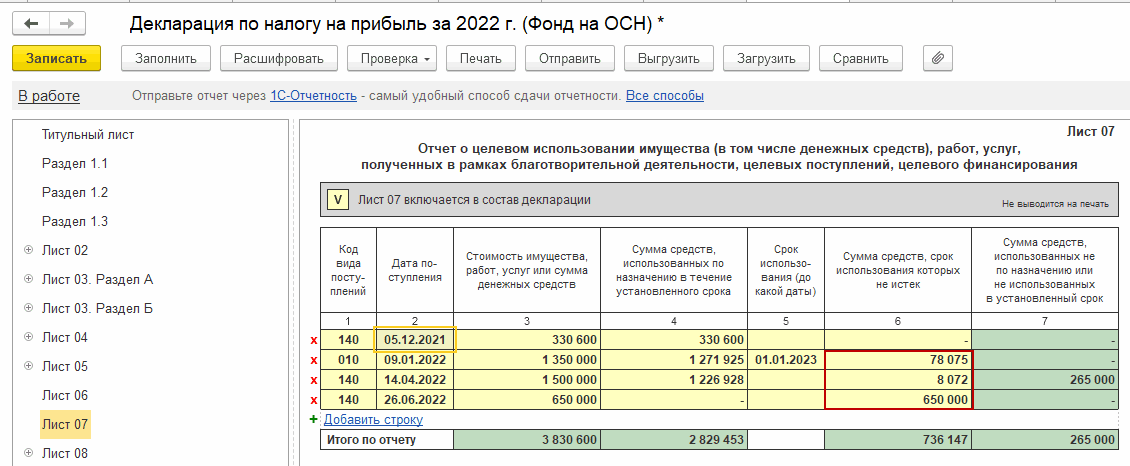Image resolution: width=1130 pixels, height=466 pixels.
Task: Click the total cell 2 829 453
Action: tap(674, 439)
